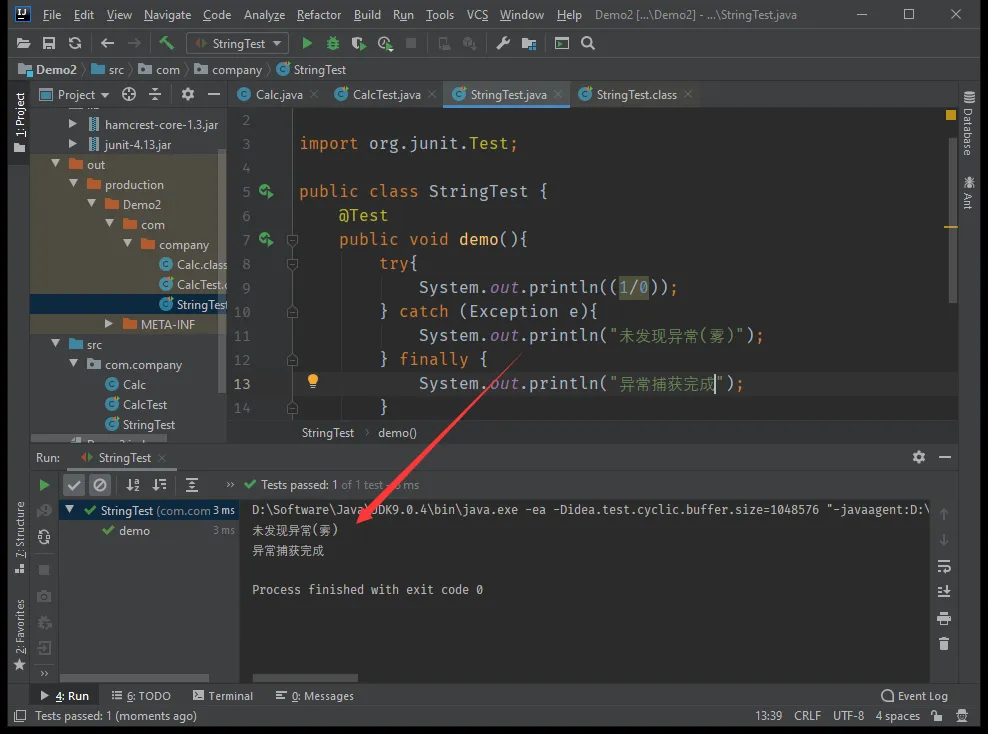Open the Refactor menu
Viewport: 988px width, 734px height.
319,15
